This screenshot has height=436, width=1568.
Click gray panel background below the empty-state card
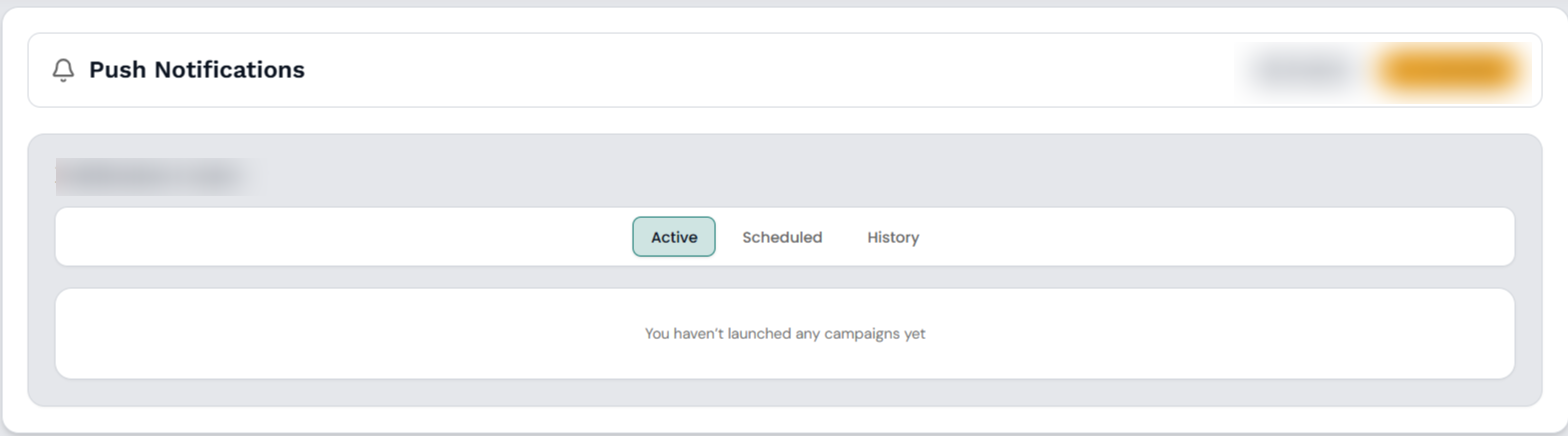[785, 393]
